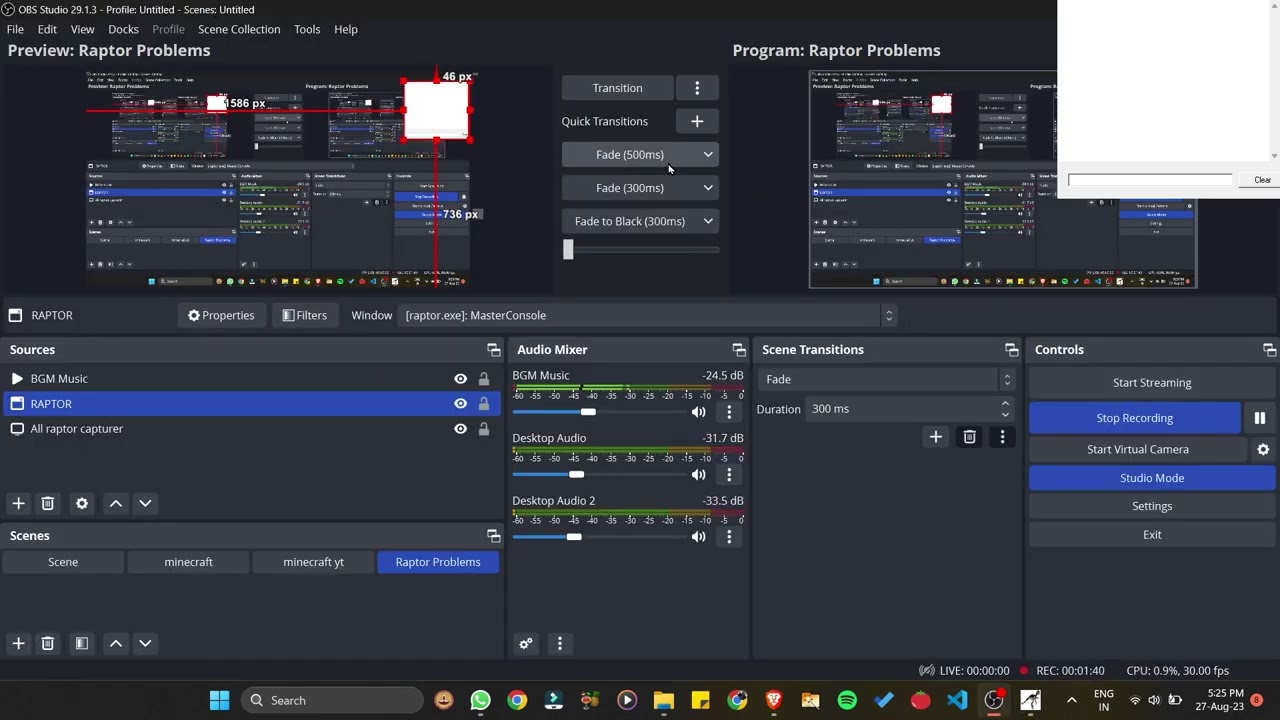Screen dimensions: 1280x720
Task: Hide the BGM Music source
Action: tap(460, 379)
